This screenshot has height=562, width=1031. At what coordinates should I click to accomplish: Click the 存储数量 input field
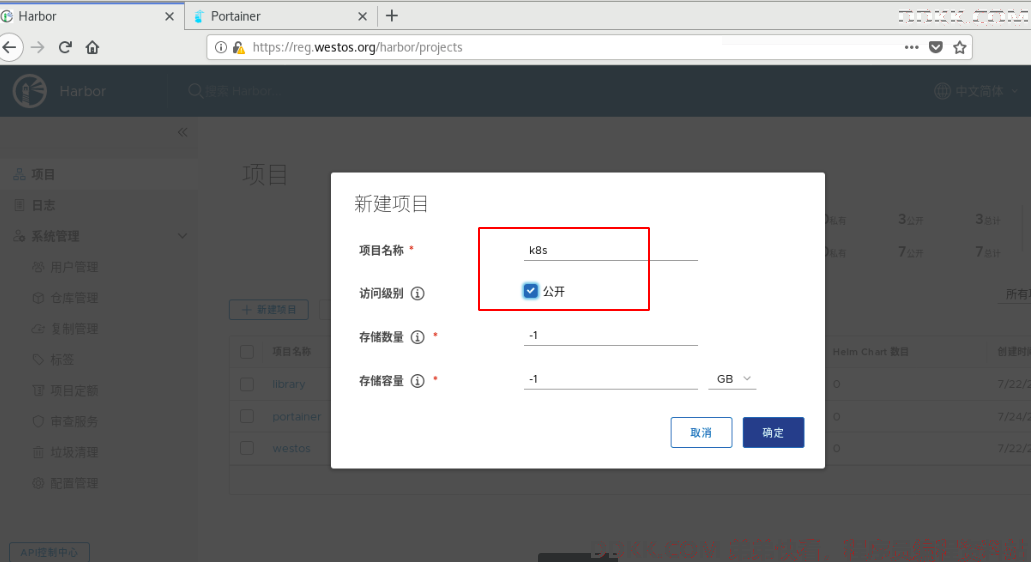click(610, 335)
